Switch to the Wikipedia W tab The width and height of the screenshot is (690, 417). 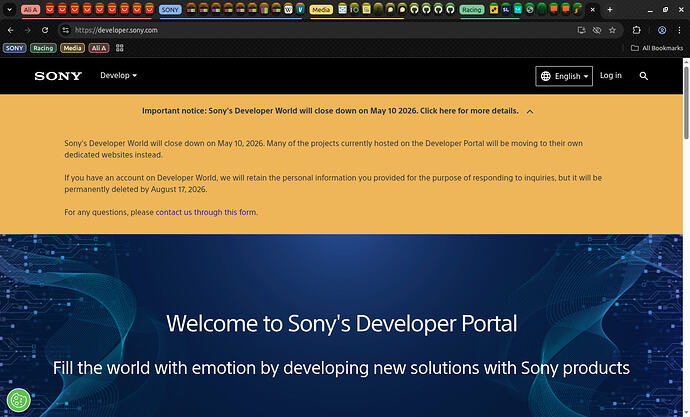(x=288, y=9)
